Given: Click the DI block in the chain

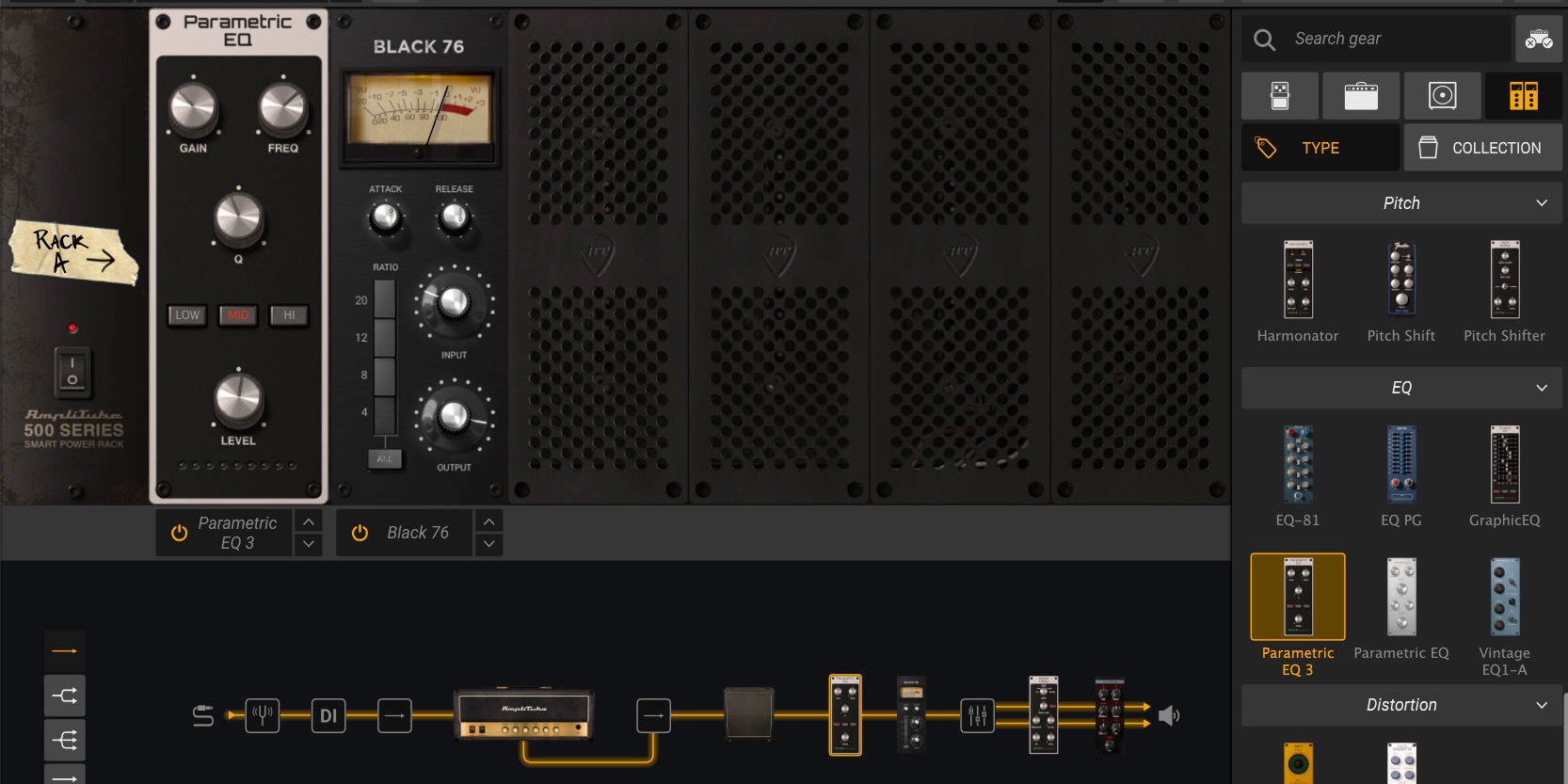Looking at the screenshot, I should tap(328, 715).
